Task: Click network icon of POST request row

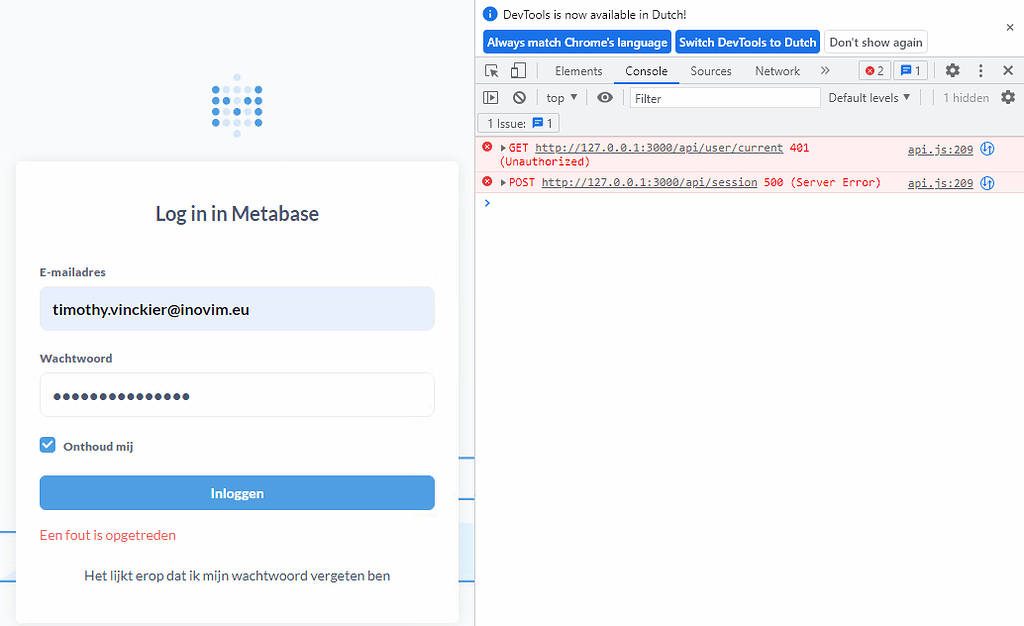Action: click(987, 183)
